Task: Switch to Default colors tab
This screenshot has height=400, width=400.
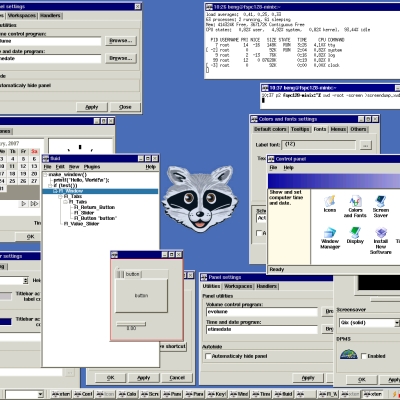Action: pos(270,129)
